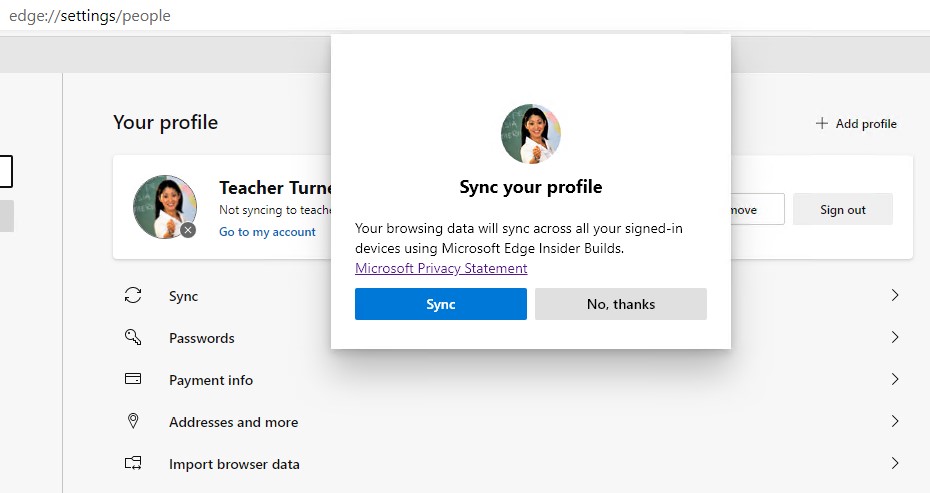Decline syncing with No, thanks button
The image size is (930, 493).
pyautogui.click(x=621, y=304)
